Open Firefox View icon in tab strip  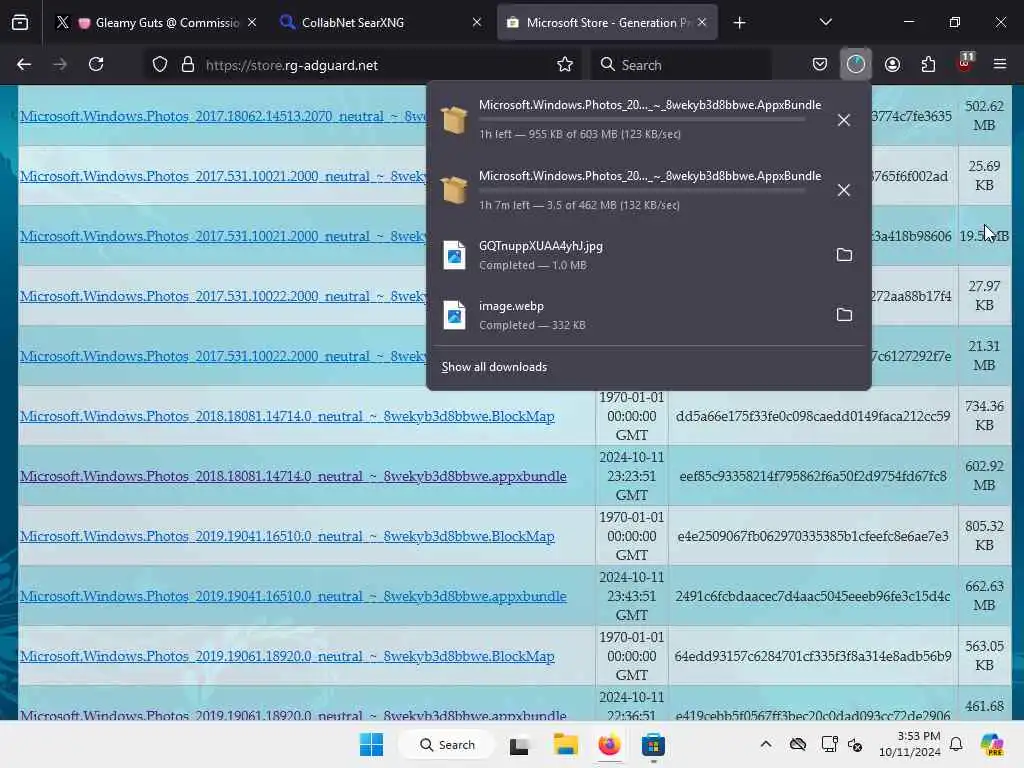(x=20, y=23)
